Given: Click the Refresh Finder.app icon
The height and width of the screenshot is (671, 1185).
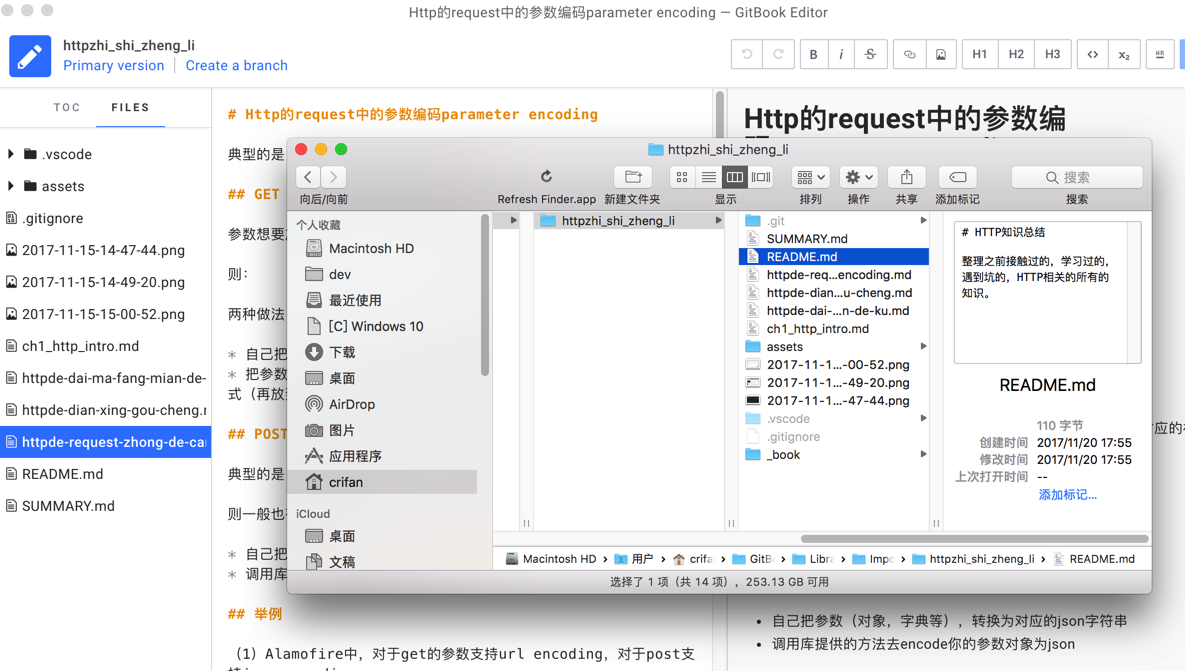Looking at the screenshot, I should pyautogui.click(x=546, y=177).
